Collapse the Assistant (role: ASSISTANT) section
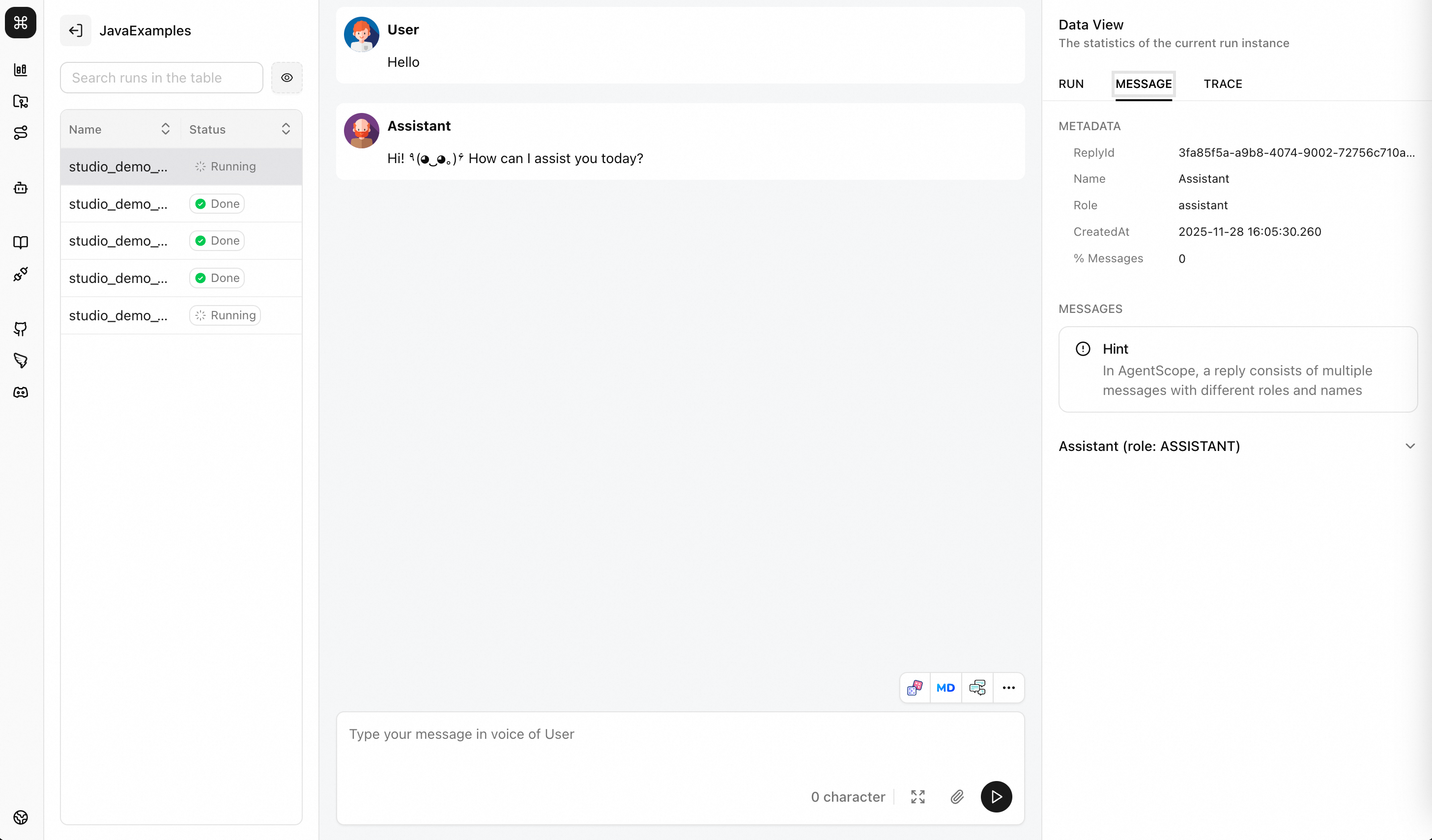The width and height of the screenshot is (1432, 840). 1410,447
